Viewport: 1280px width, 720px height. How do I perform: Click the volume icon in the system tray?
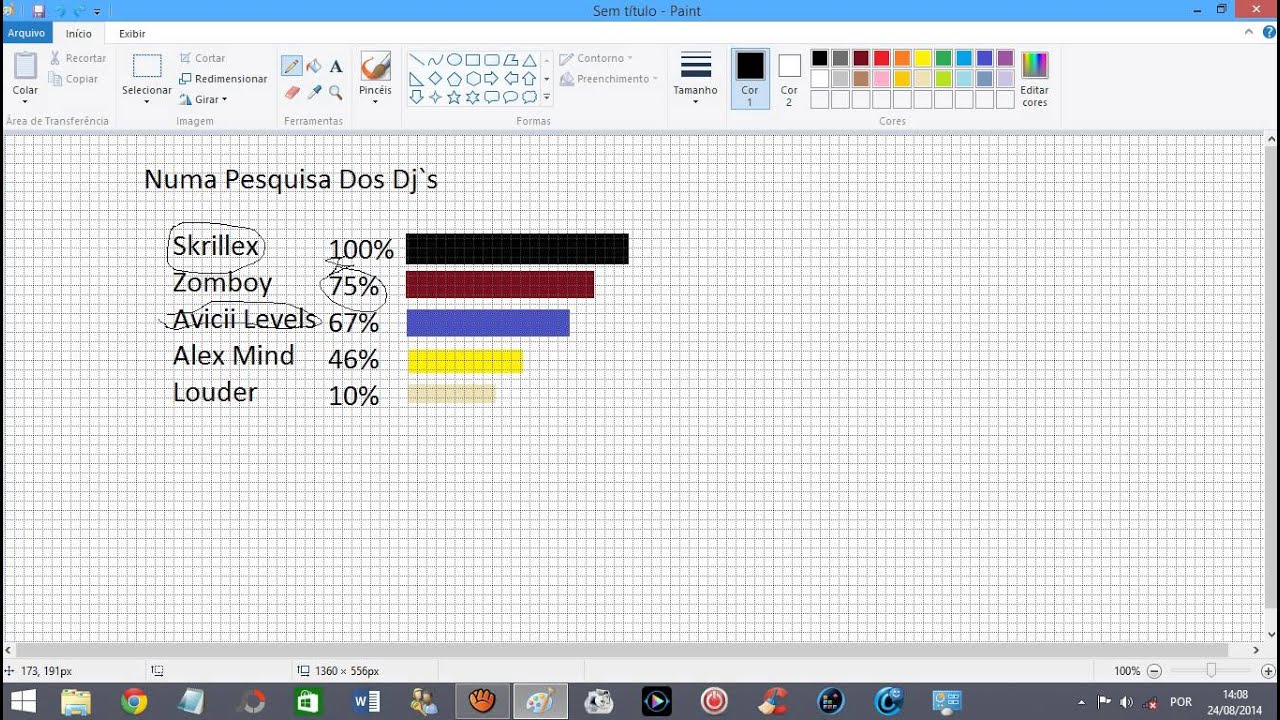1127,702
